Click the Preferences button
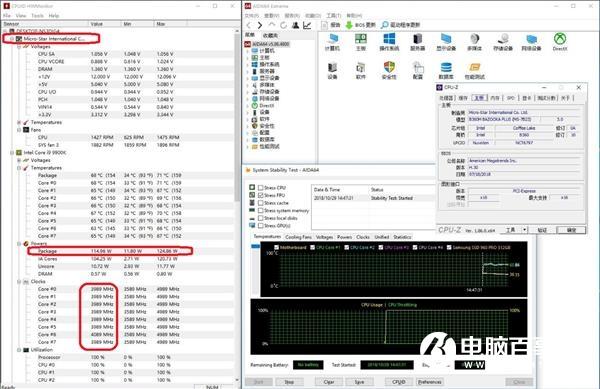This screenshot has height=389, width=600. [x=430, y=382]
